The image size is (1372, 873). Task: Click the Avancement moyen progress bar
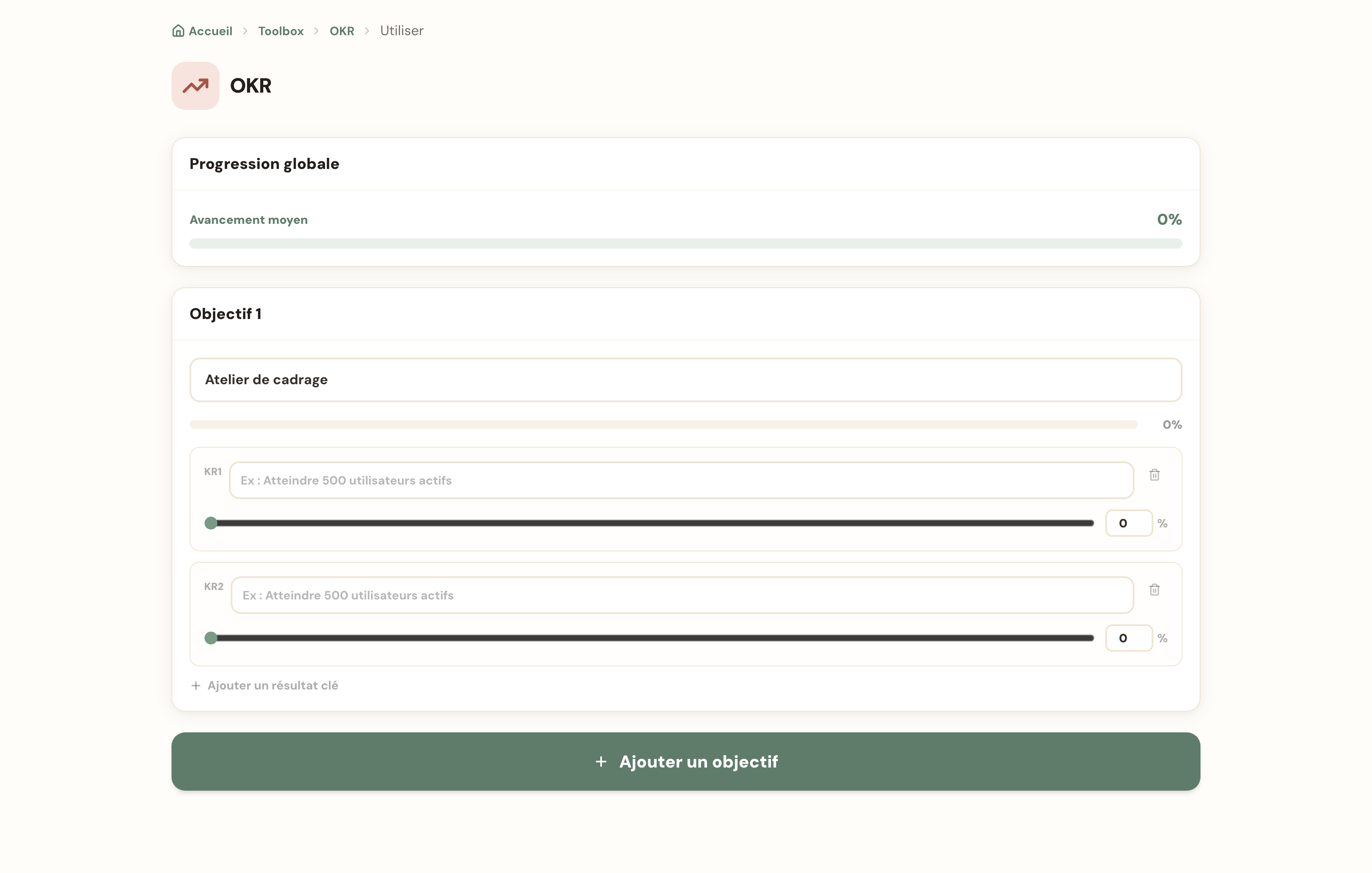click(686, 244)
